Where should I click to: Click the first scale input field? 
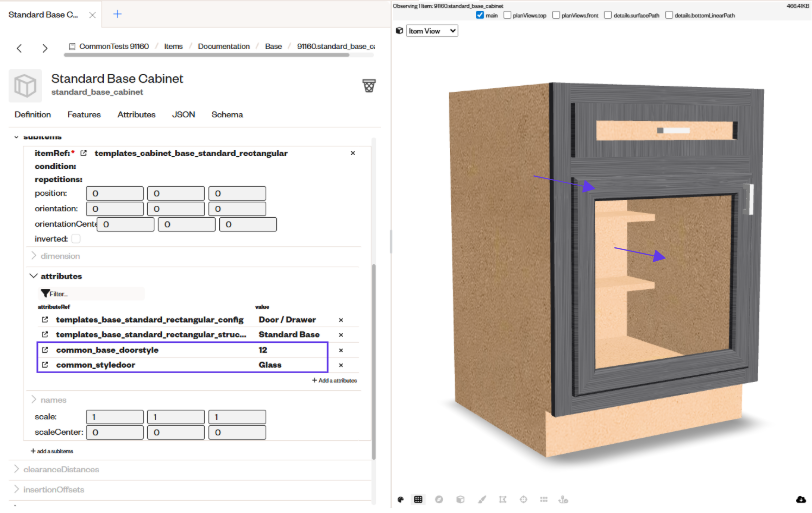pyautogui.click(x=115, y=417)
